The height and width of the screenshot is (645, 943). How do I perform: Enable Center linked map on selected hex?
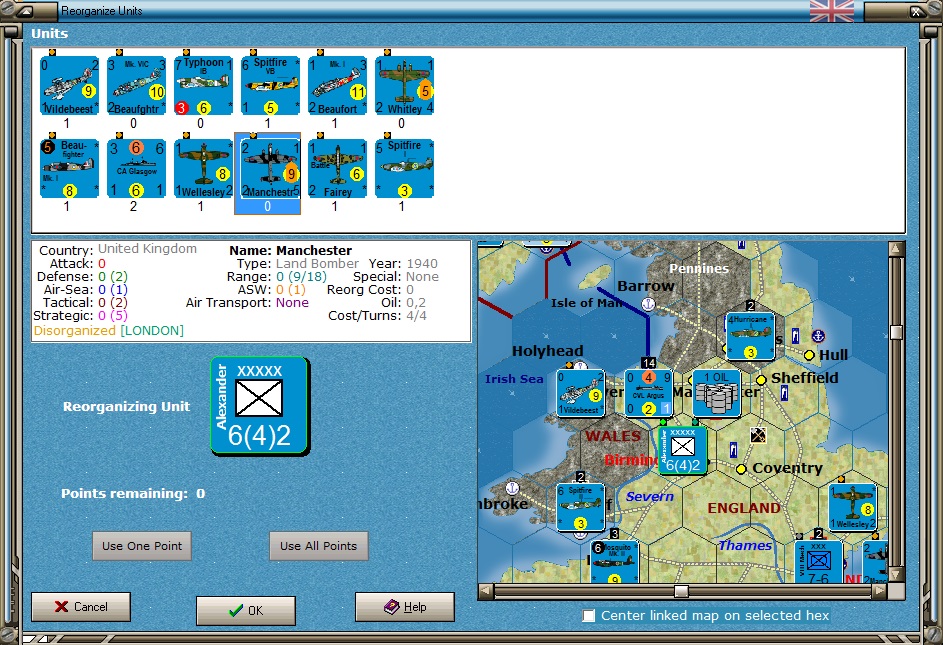click(x=589, y=616)
